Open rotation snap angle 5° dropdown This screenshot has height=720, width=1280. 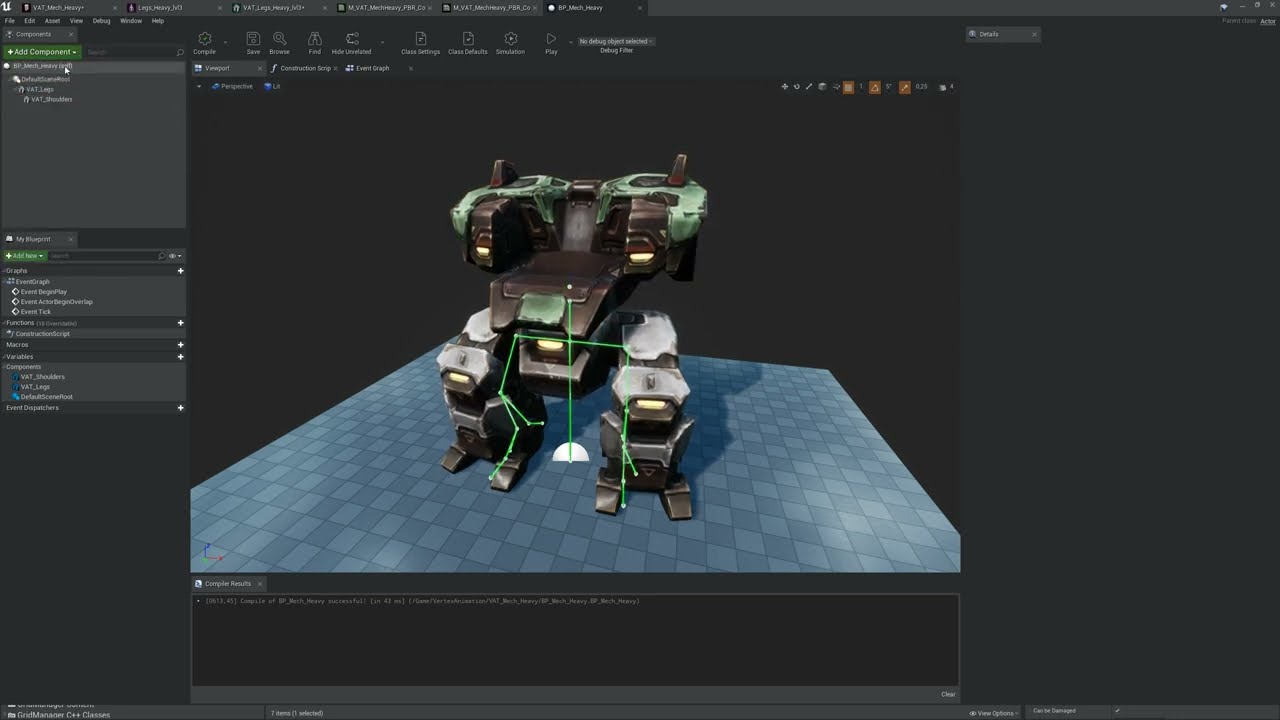tap(888, 87)
